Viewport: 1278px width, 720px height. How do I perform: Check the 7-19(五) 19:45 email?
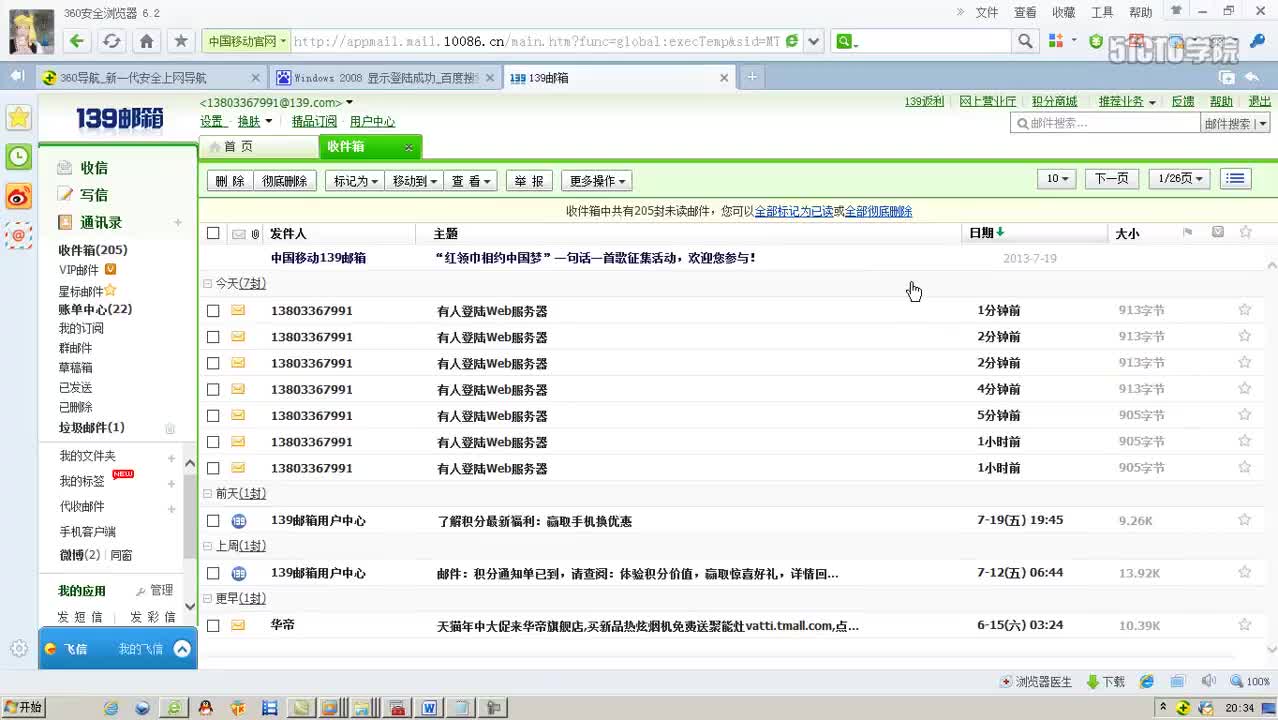click(x=213, y=521)
